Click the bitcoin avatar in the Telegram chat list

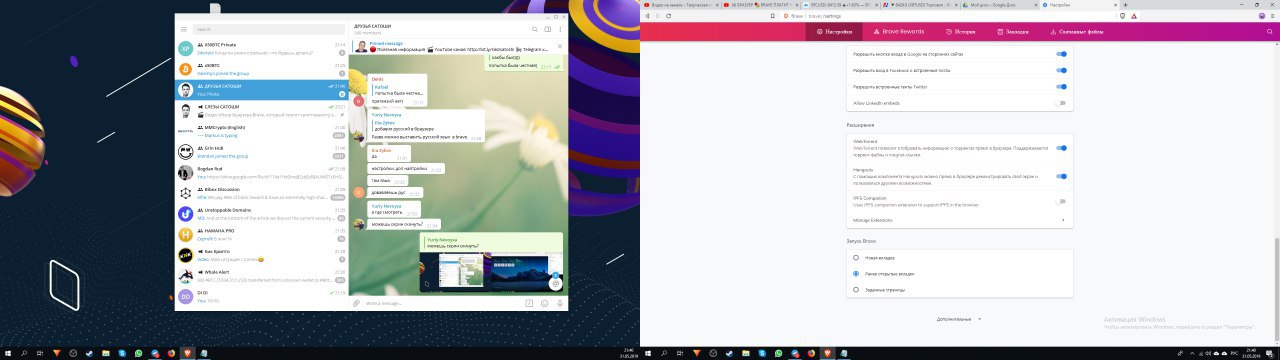click(186, 69)
